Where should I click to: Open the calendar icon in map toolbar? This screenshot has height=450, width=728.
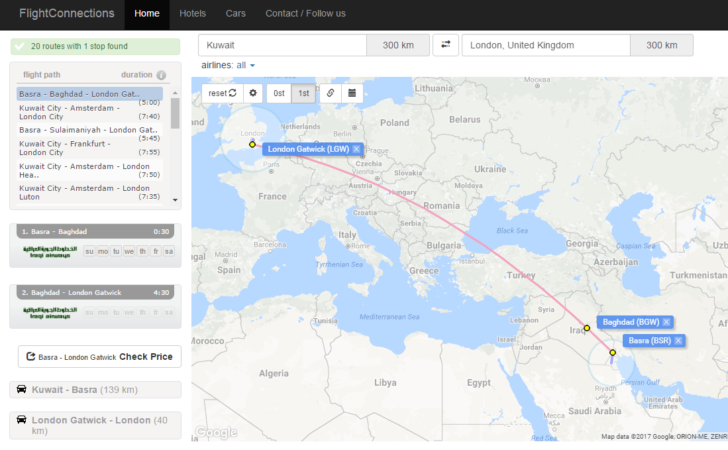pyautogui.click(x=352, y=93)
